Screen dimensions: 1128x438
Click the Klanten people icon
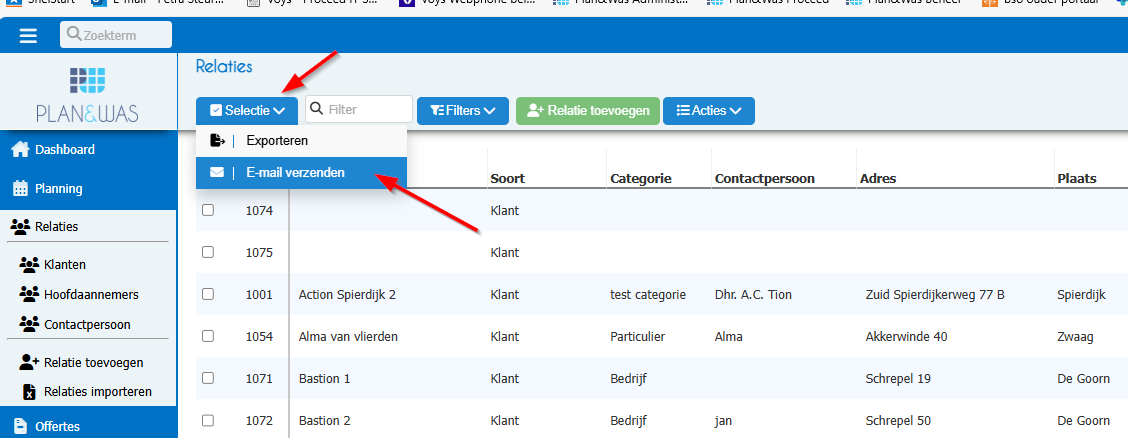click(29, 265)
